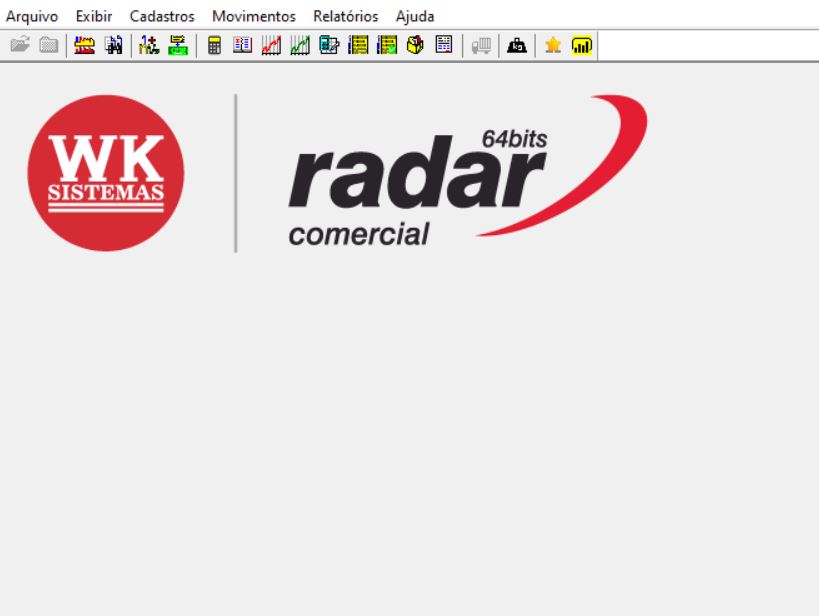
Task: Open the Movimentos menu
Action: click(x=254, y=16)
